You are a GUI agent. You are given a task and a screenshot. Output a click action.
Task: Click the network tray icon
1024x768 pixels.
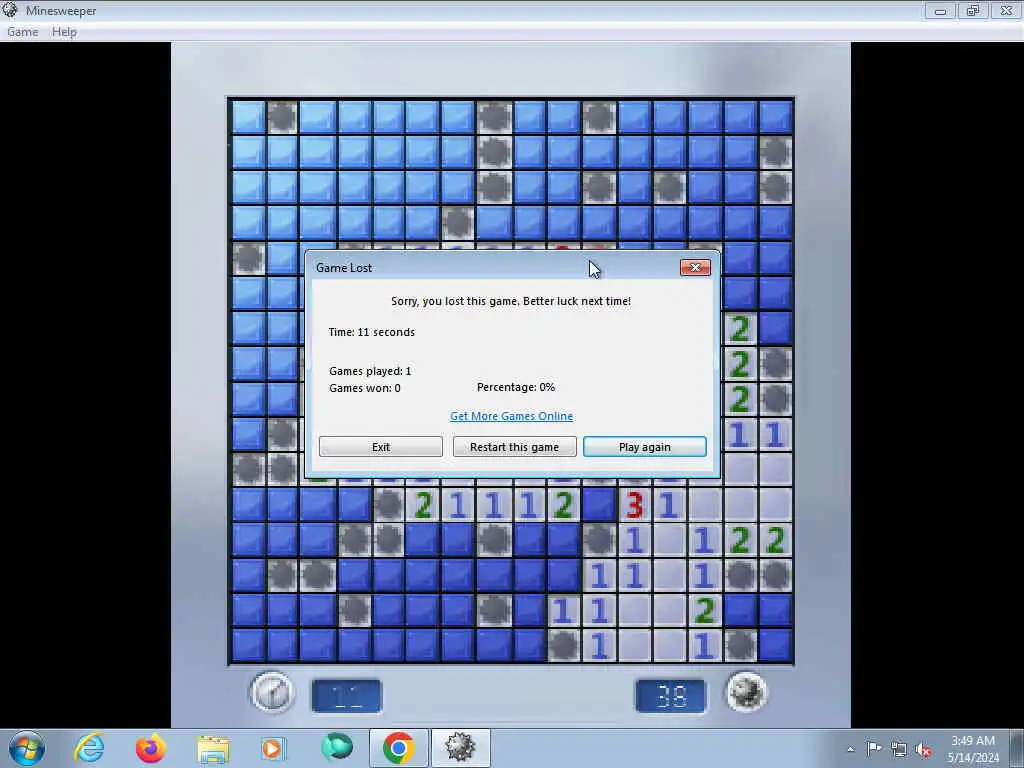(899, 749)
